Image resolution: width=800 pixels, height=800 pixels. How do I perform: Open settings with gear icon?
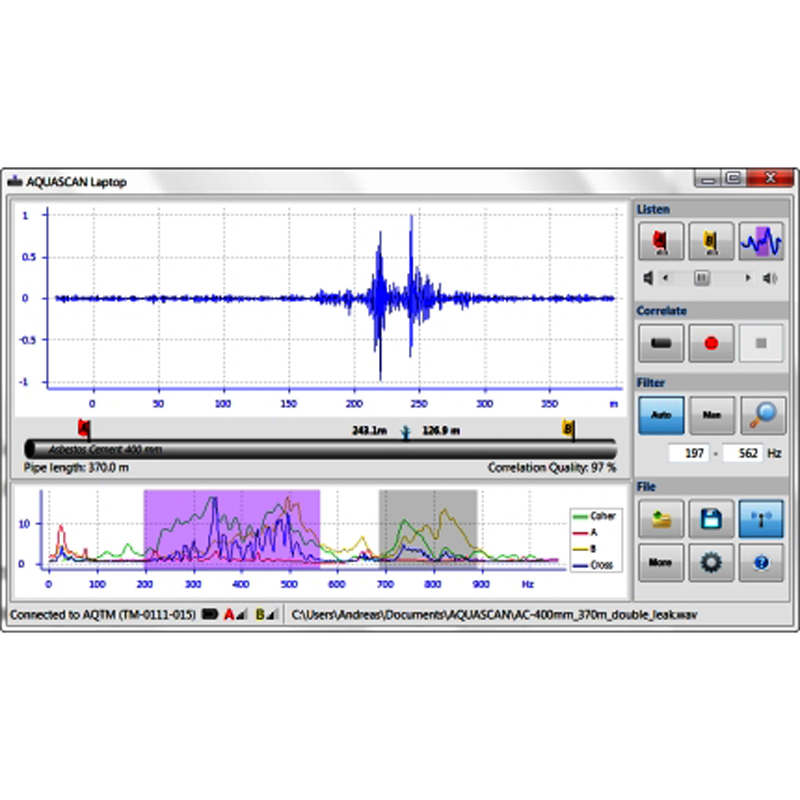point(711,563)
